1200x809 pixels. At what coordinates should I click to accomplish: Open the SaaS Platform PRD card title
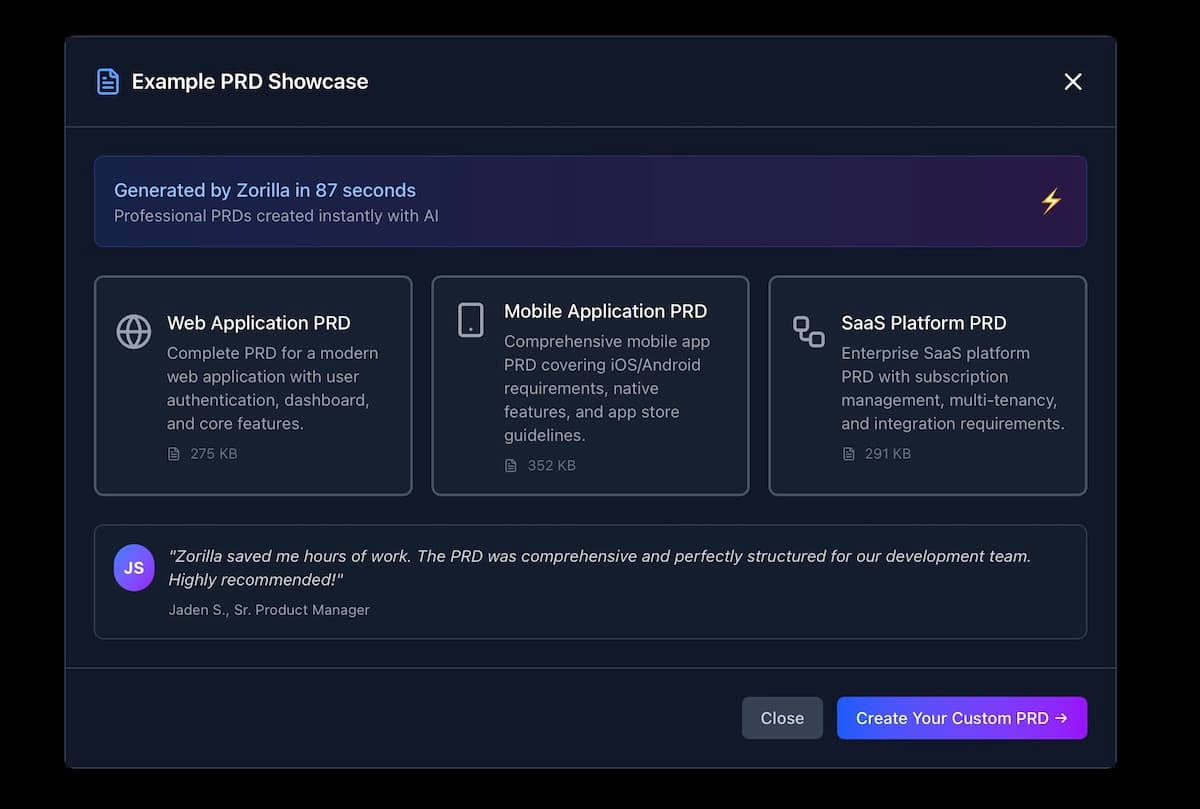click(924, 323)
